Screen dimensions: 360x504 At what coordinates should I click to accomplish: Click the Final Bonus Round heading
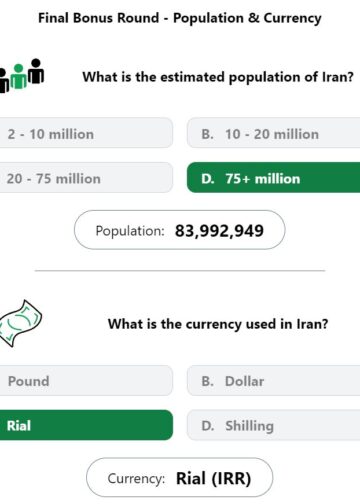180,18
